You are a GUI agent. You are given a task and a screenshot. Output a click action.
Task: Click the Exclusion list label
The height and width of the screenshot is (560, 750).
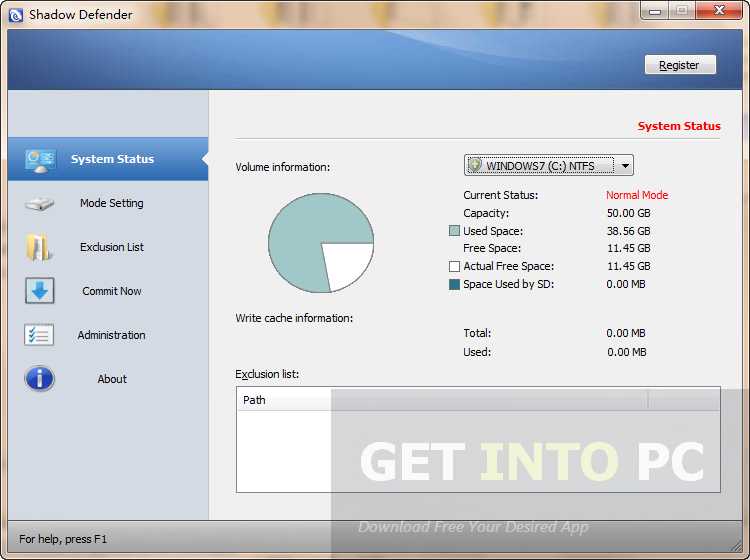click(267, 374)
